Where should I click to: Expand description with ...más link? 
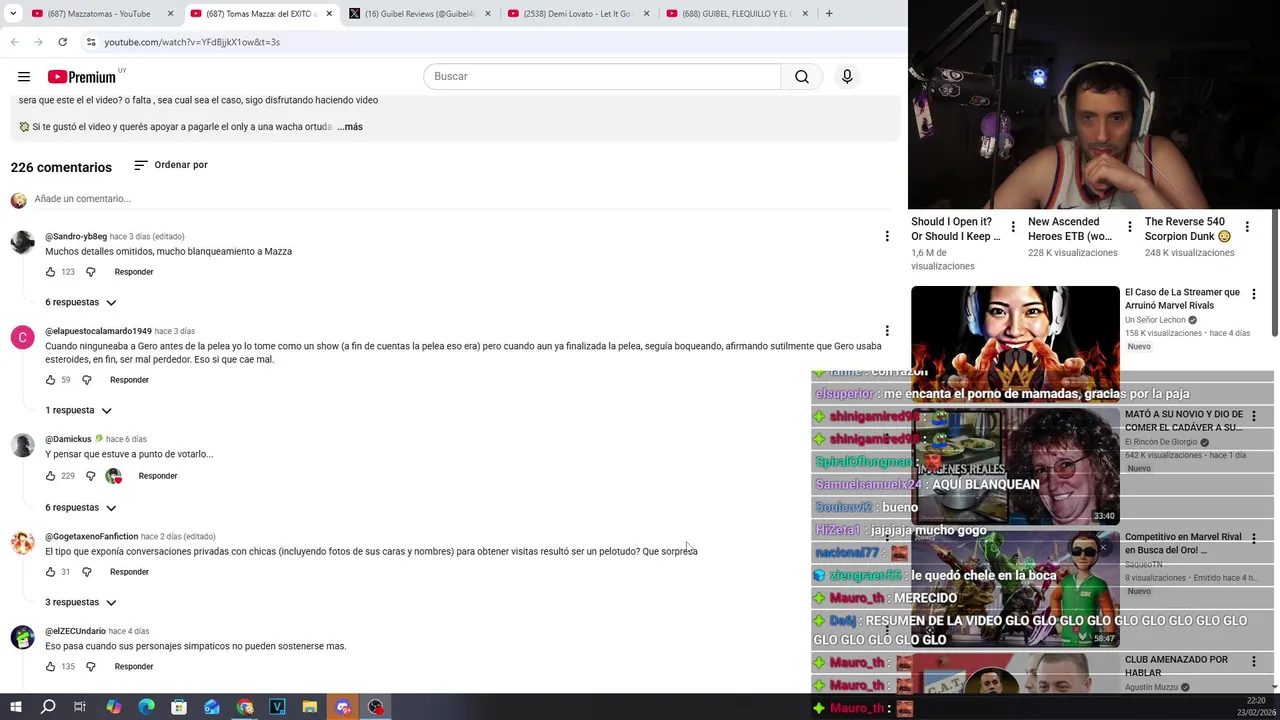click(350, 127)
